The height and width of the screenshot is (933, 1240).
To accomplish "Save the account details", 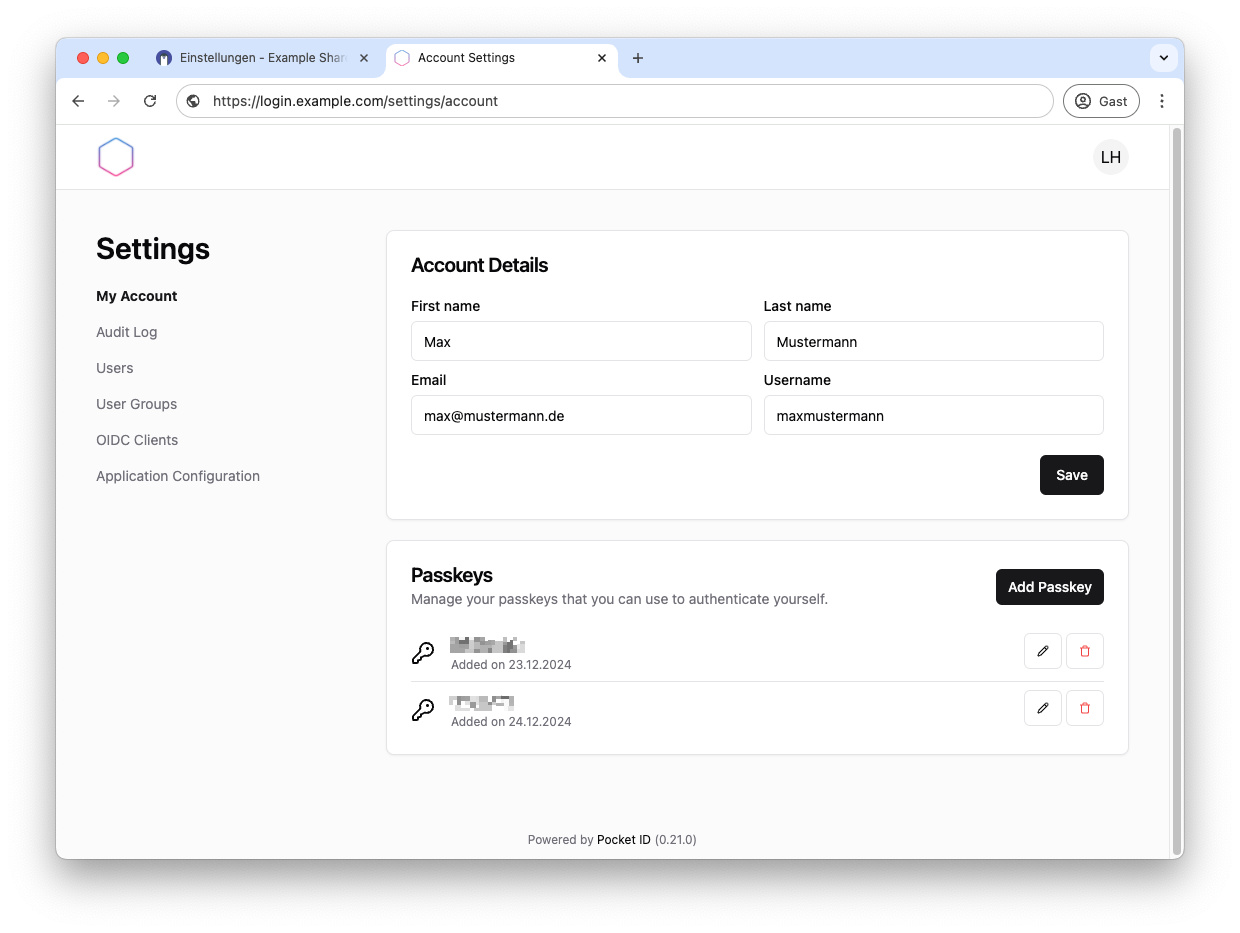I will coord(1071,475).
